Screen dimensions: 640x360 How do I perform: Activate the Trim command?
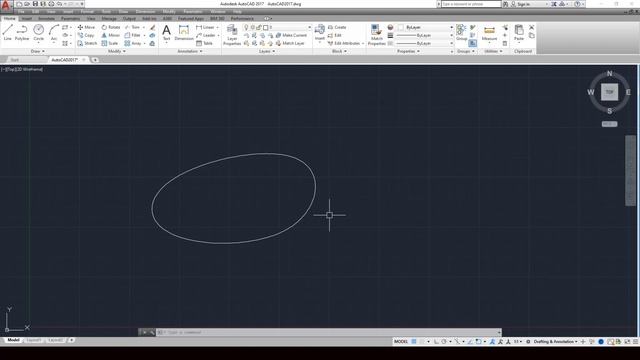[x=133, y=27]
